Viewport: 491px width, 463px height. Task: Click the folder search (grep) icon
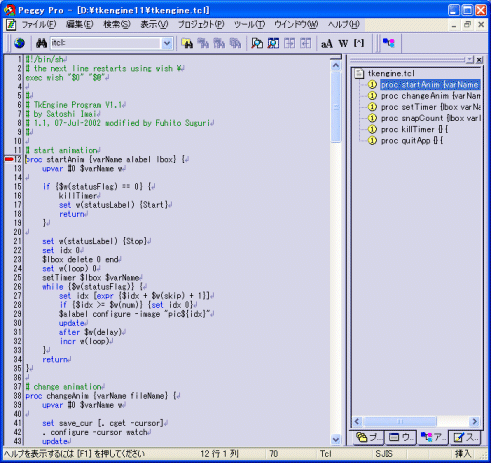pyautogui.click(x=187, y=43)
